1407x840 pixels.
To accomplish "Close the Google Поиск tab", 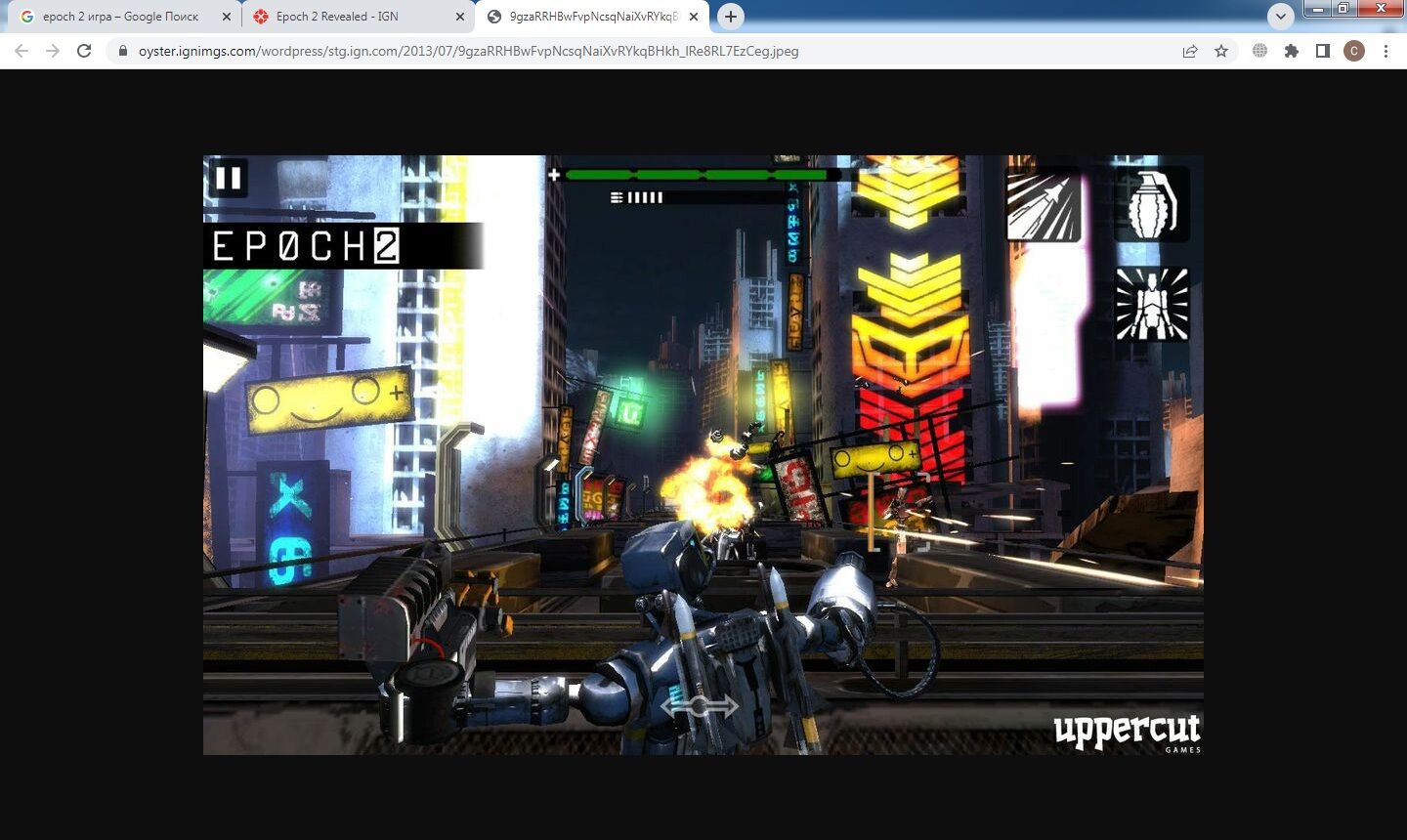I will 227,17.
